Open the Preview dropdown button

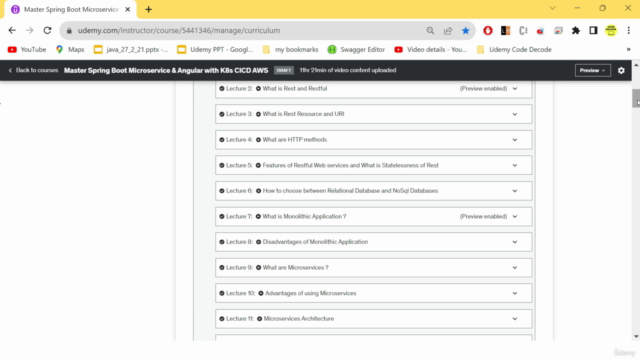tap(593, 70)
